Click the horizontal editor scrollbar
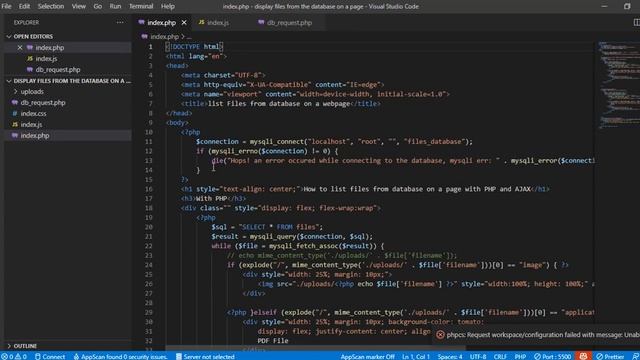 (x=315, y=349)
